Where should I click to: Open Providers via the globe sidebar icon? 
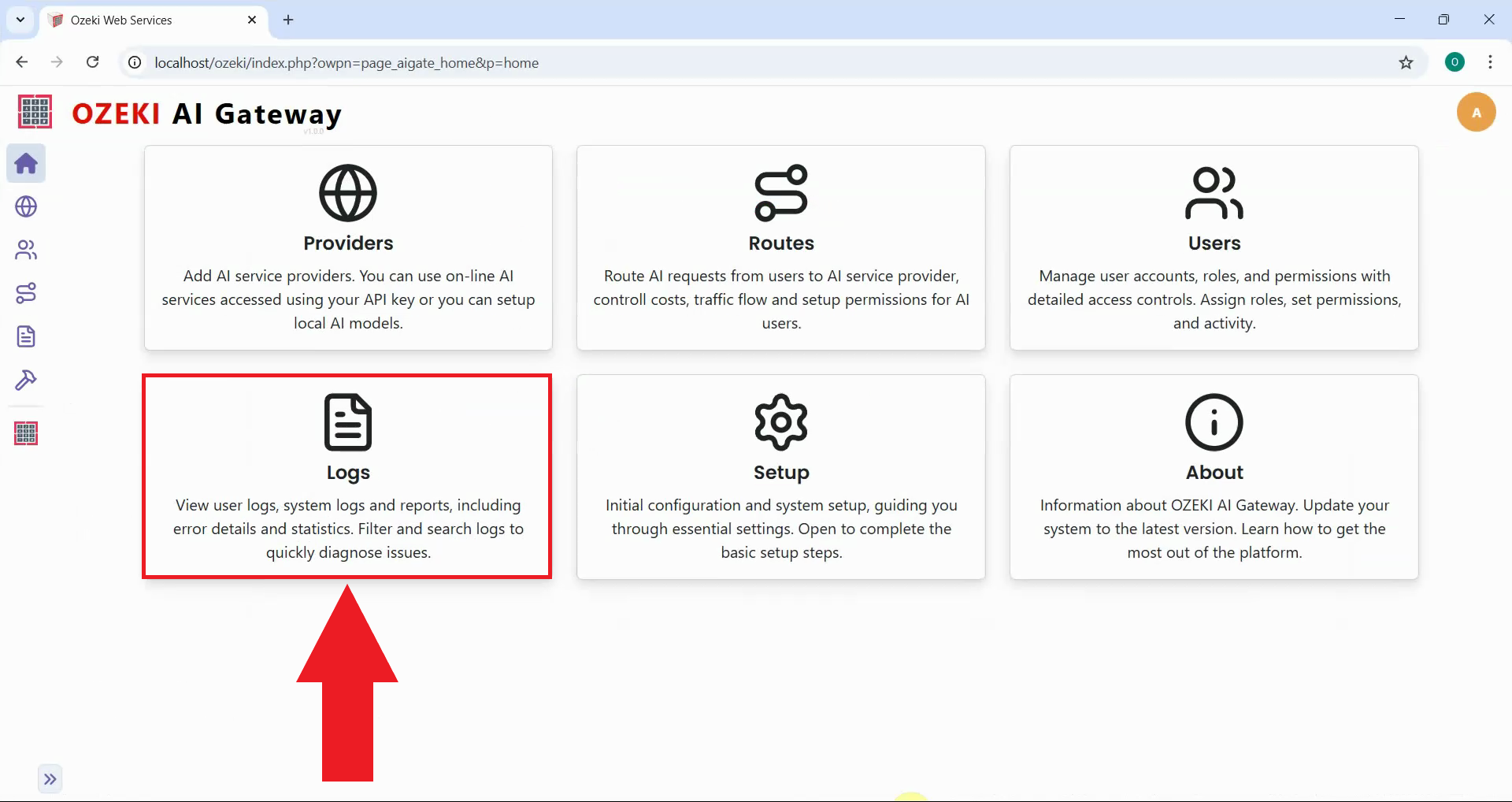coord(26,206)
